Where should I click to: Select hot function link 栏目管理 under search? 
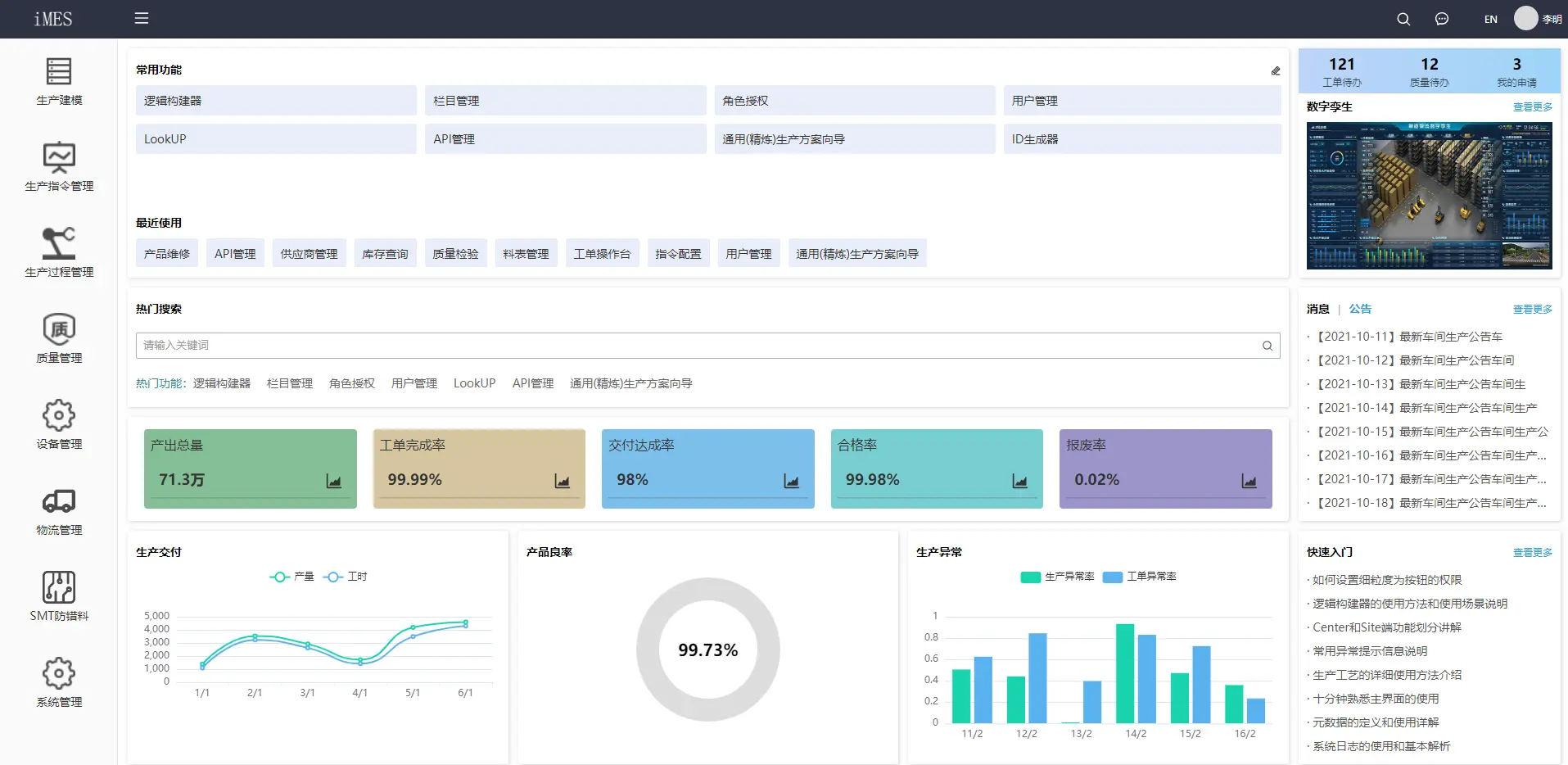click(290, 383)
